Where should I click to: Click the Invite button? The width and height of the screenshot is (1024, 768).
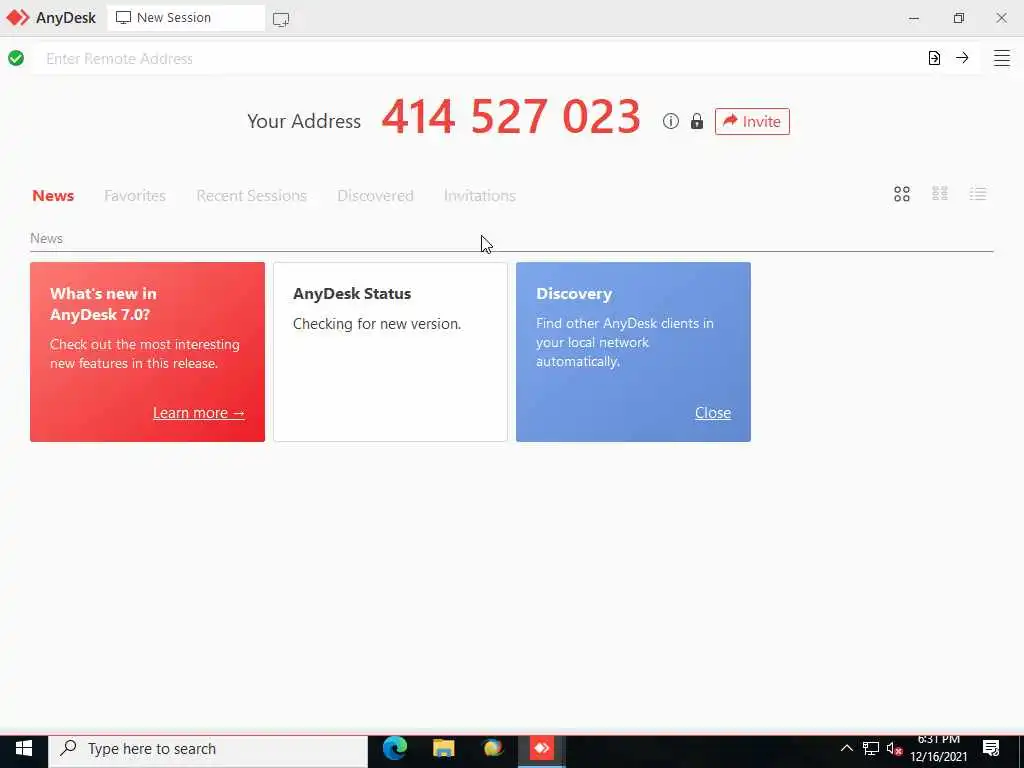752,121
